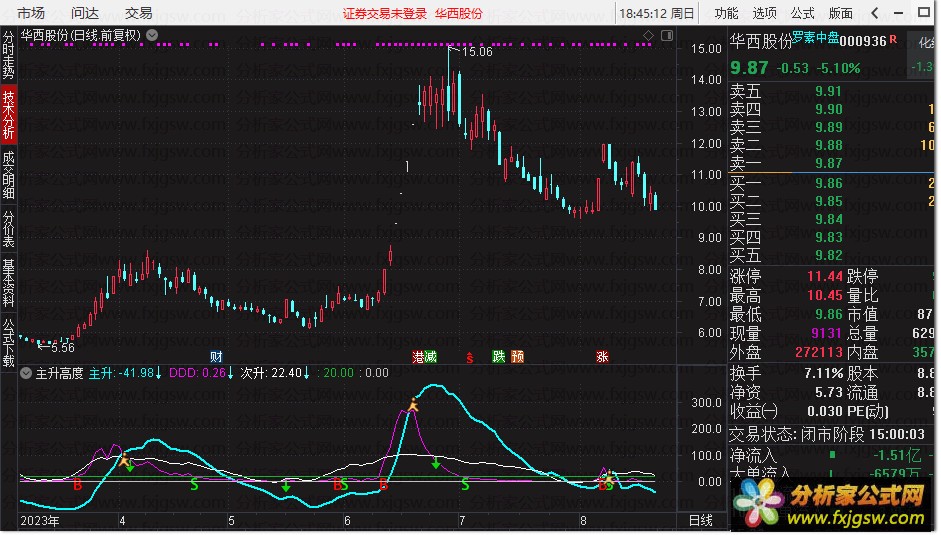
Task: Open the 功能 menu
Action: point(727,13)
